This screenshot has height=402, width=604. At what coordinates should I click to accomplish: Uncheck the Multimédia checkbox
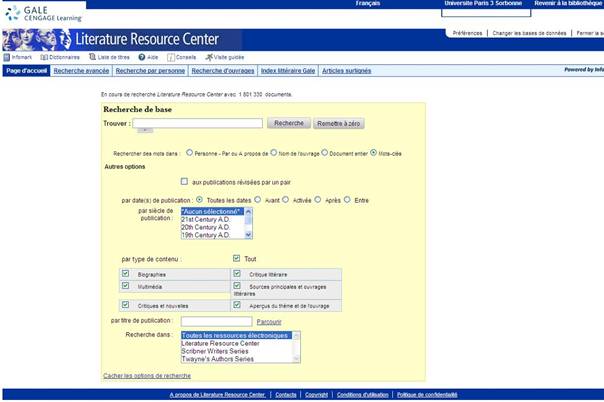[126, 286]
